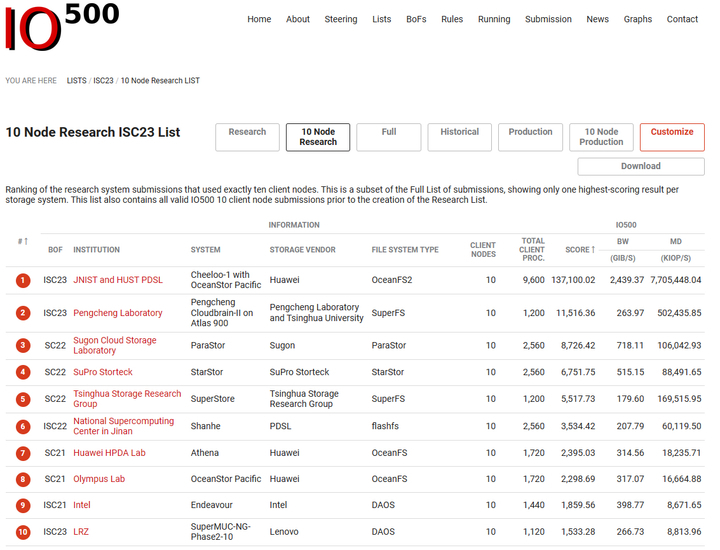Select the Historical list tab
The width and height of the screenshot is (720, 550).
459,137
